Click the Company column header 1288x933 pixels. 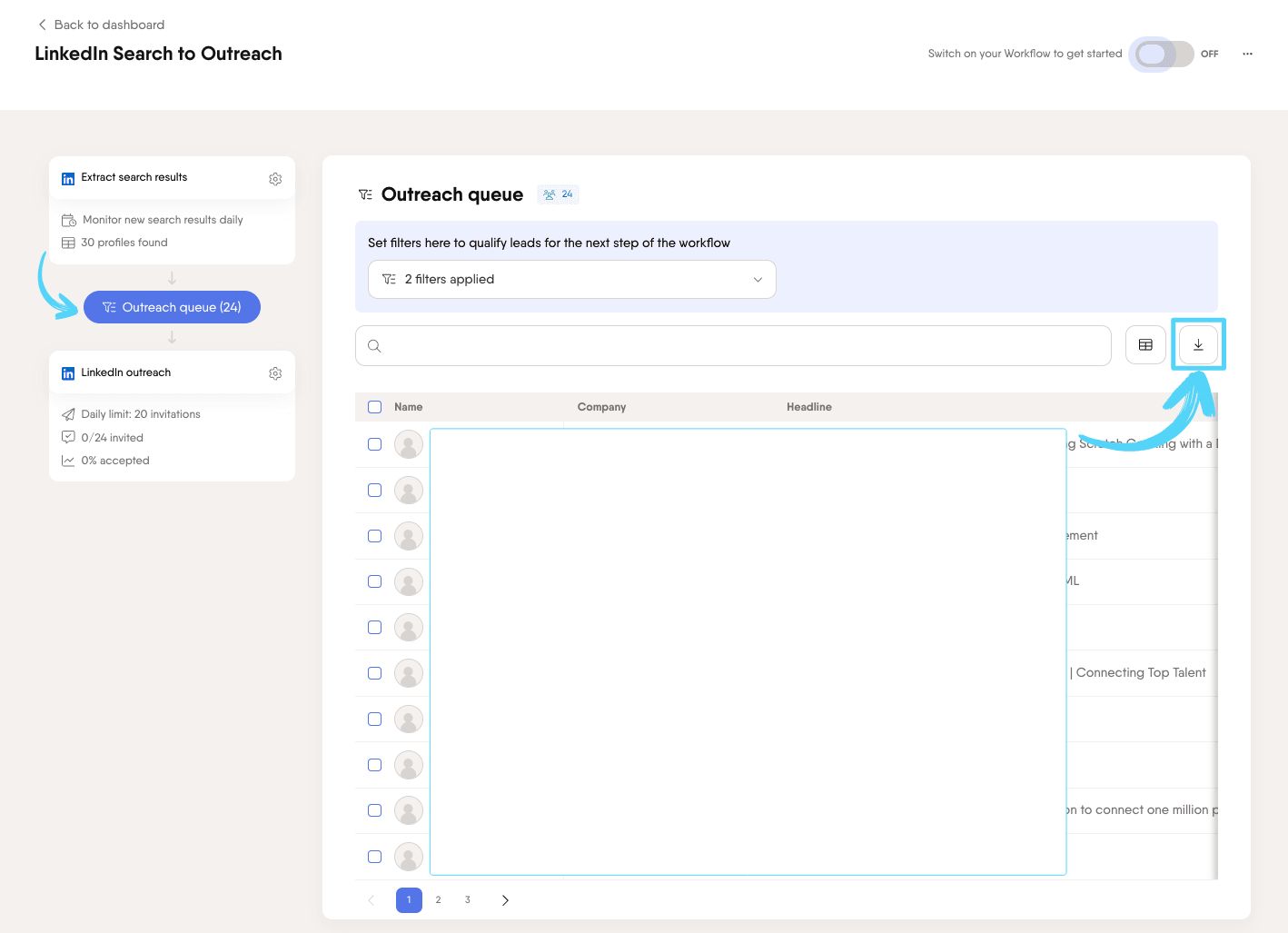tap(601, 407)
